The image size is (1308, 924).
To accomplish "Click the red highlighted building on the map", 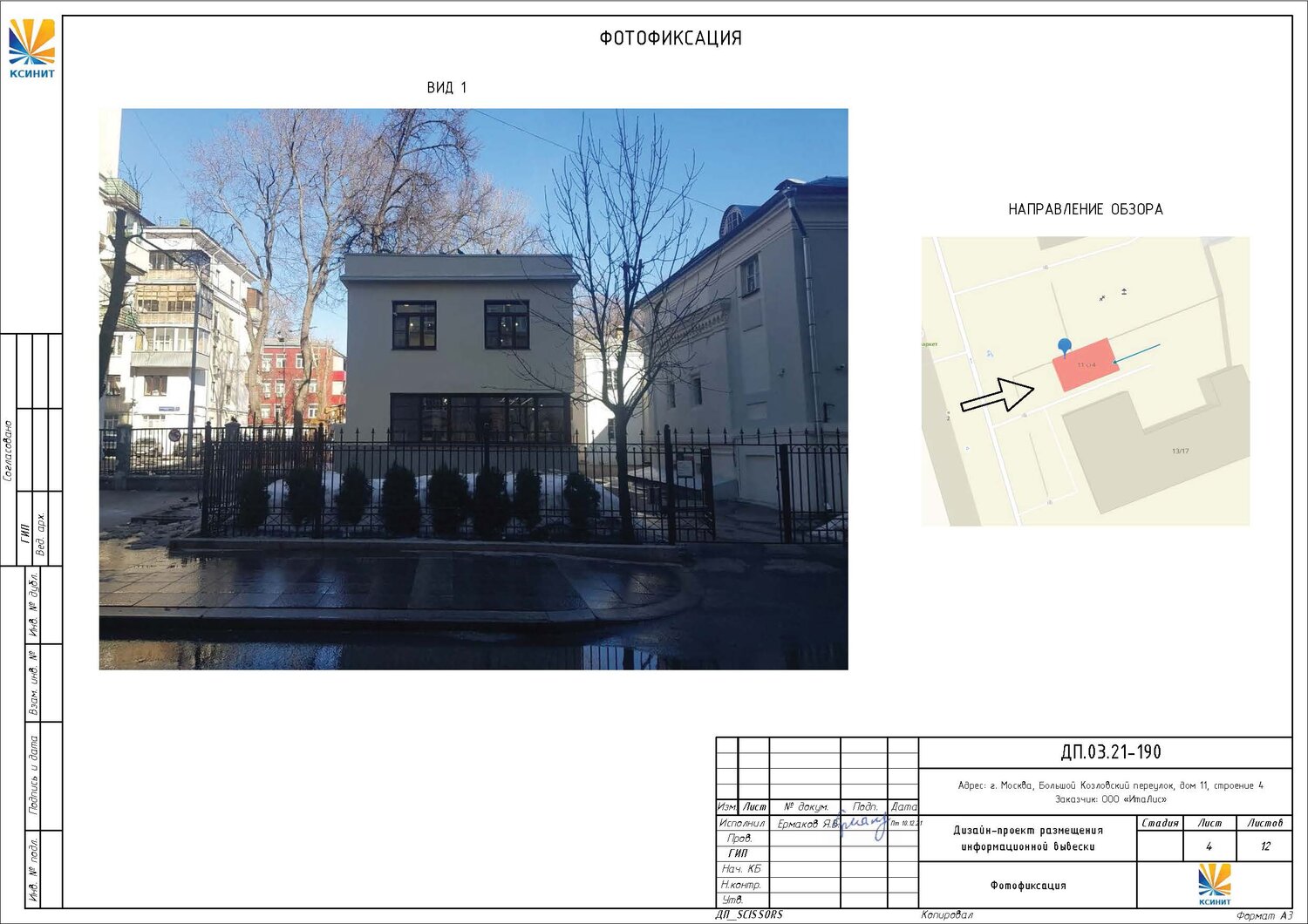I will tap(1086, 364).
